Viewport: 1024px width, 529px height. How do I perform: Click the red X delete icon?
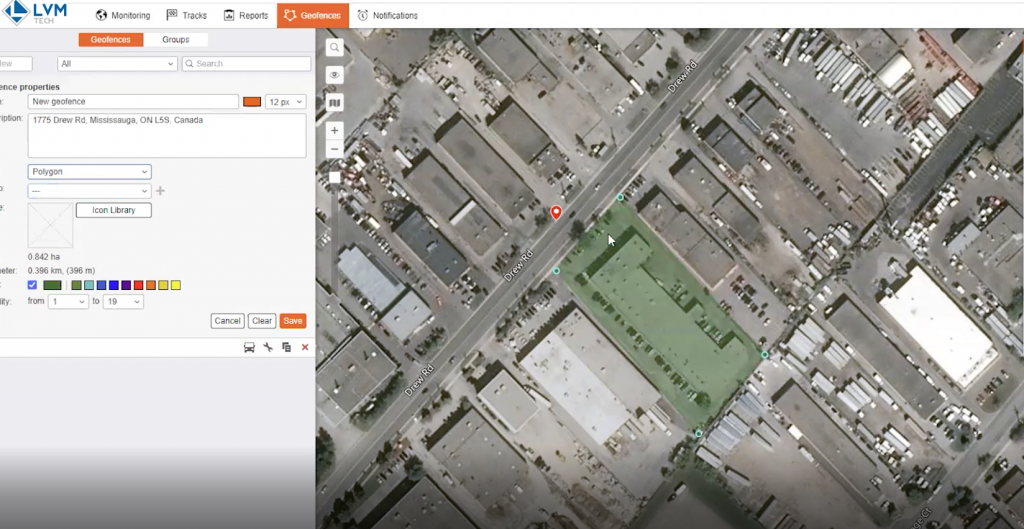pyautogui.click(x=305, y=347)
